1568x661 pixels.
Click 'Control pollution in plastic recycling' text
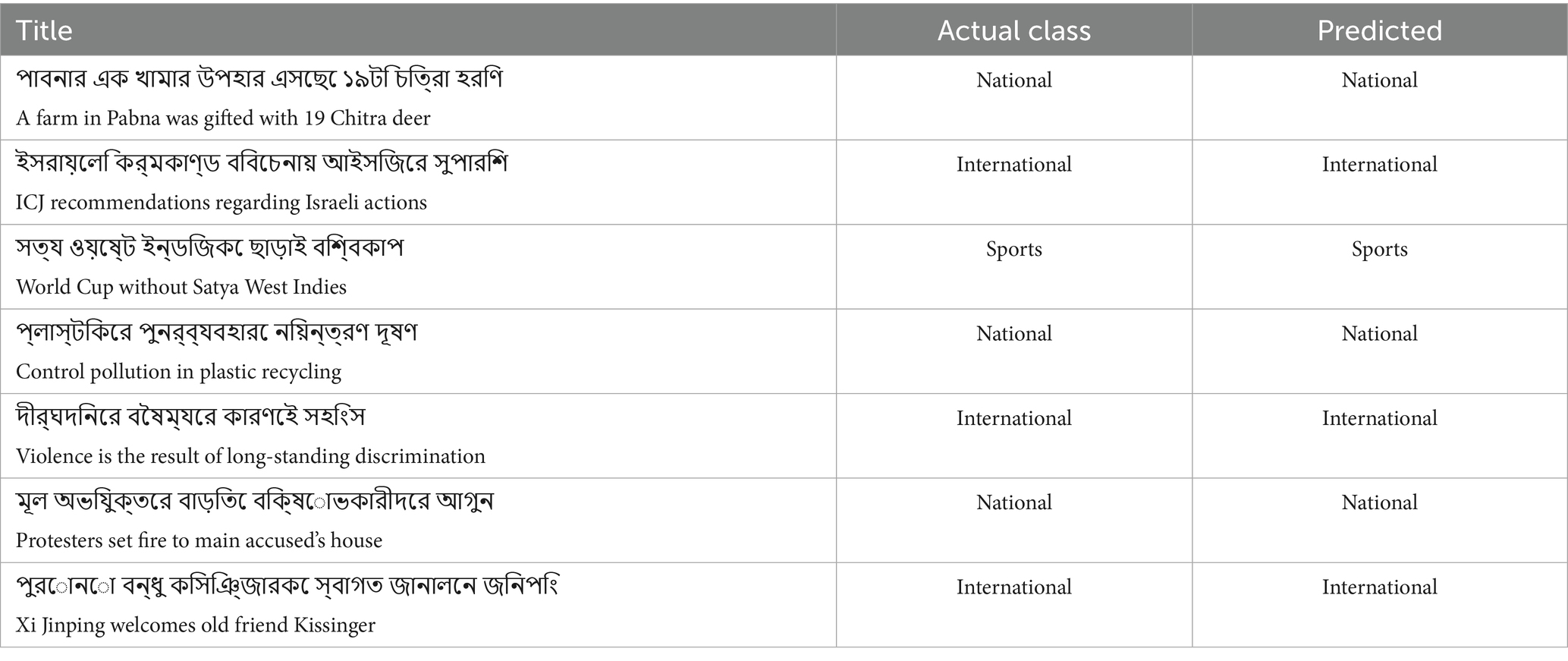pos(178,372)
